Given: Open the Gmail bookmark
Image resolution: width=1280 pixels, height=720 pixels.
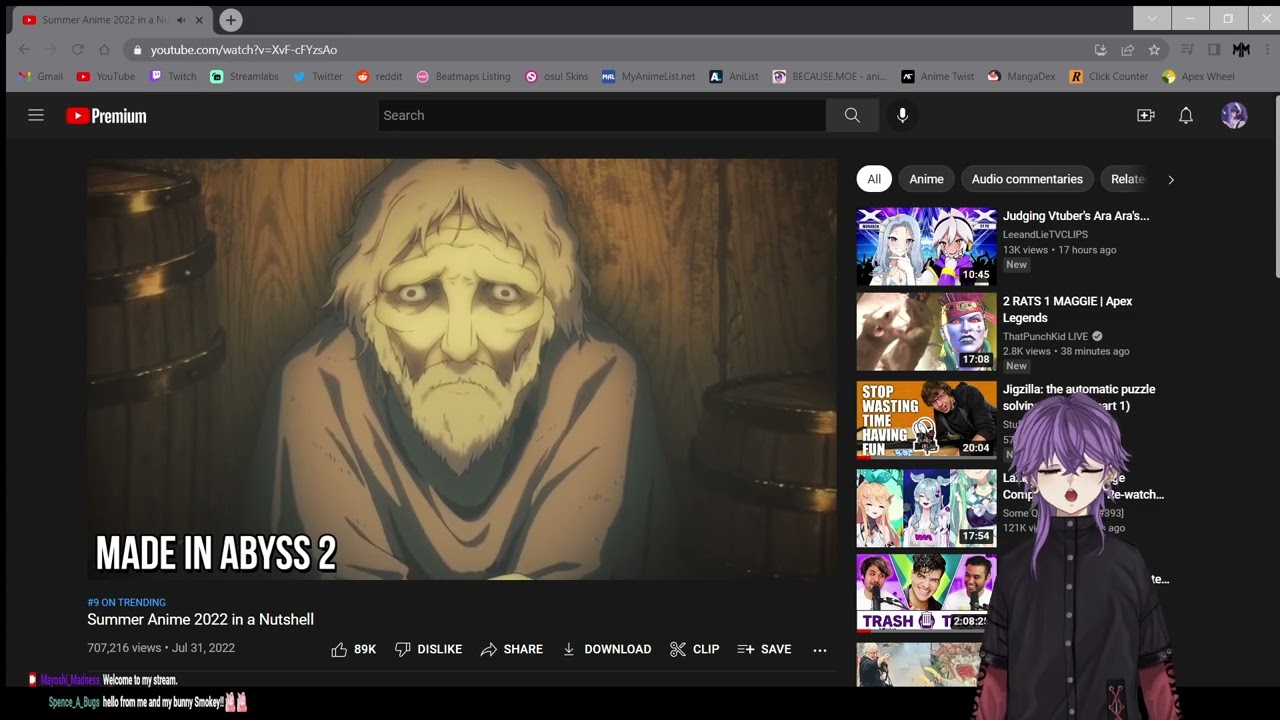Looking at the screenshot, I should tap(41, 76).
